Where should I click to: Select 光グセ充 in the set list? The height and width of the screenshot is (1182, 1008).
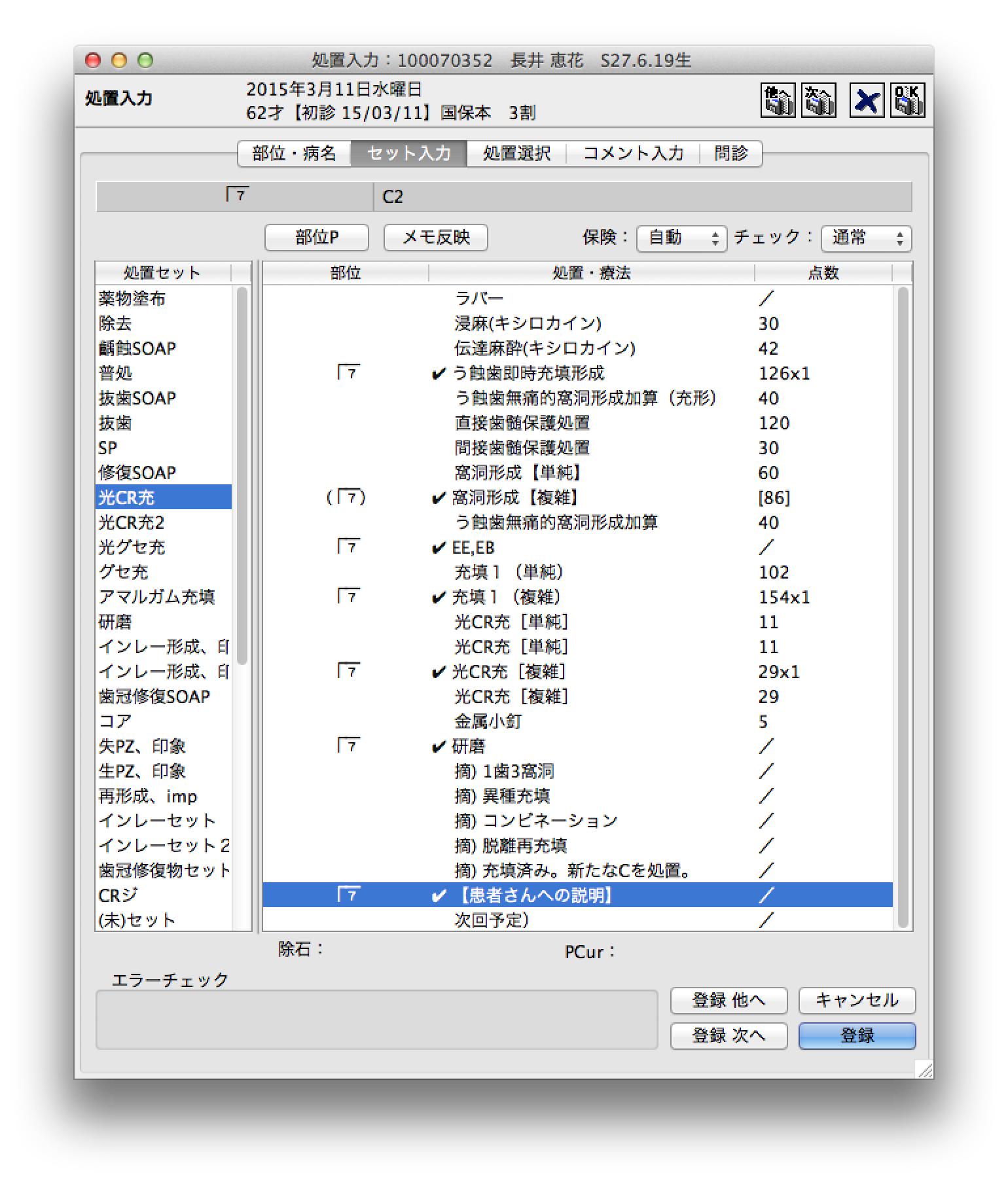click(164, 548)
